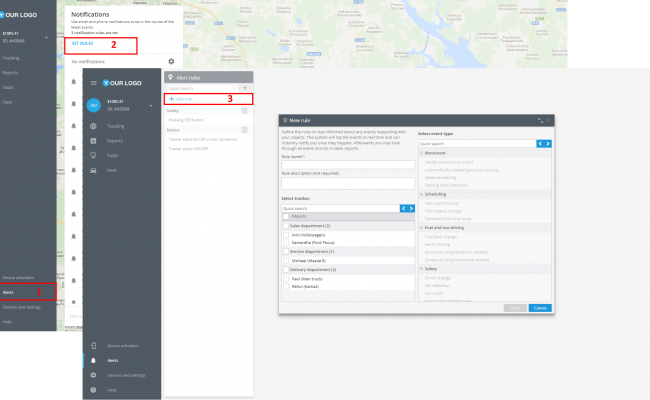Check the Service department (1) group checkbox
This screenshot has width=650, height=400.
click(286, 252)
